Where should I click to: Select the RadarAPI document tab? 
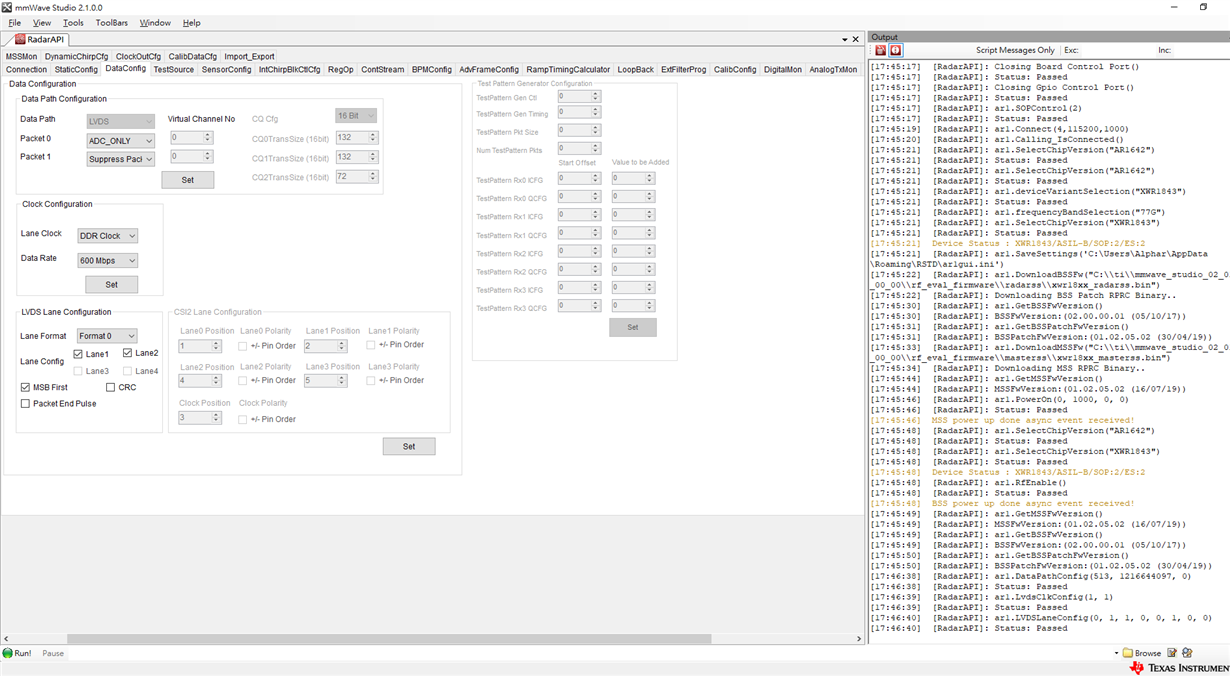point(40,40)
